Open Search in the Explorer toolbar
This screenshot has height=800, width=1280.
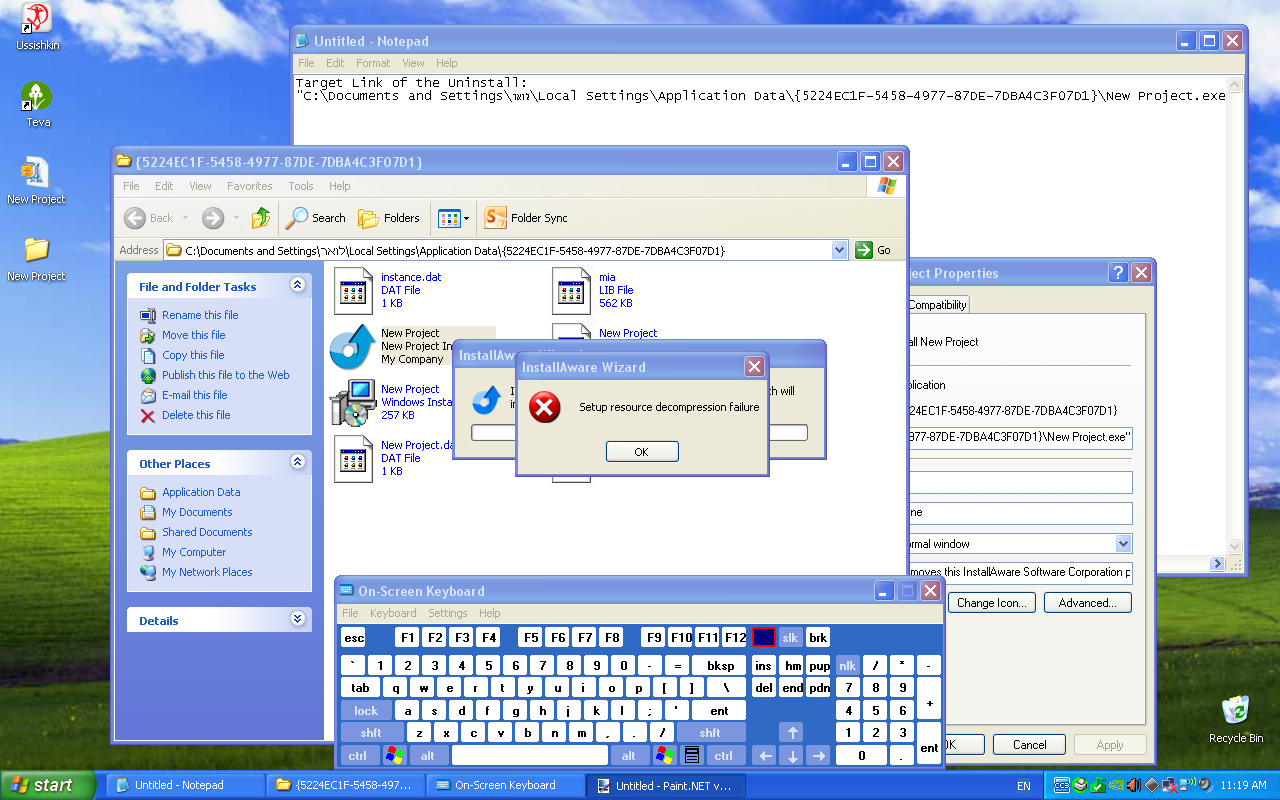(x=316, y=218)
